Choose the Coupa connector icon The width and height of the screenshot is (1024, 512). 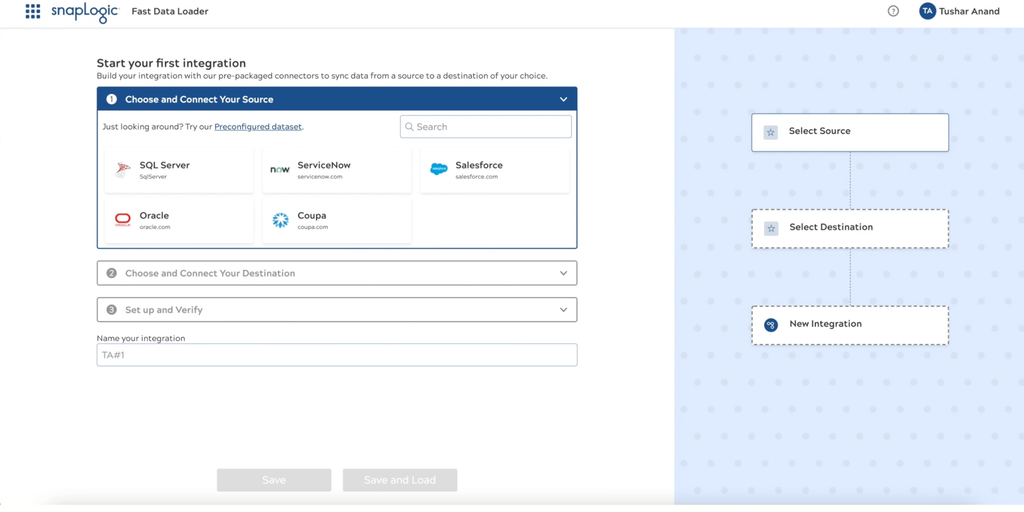pyautogui.click(x=280, y=220)
